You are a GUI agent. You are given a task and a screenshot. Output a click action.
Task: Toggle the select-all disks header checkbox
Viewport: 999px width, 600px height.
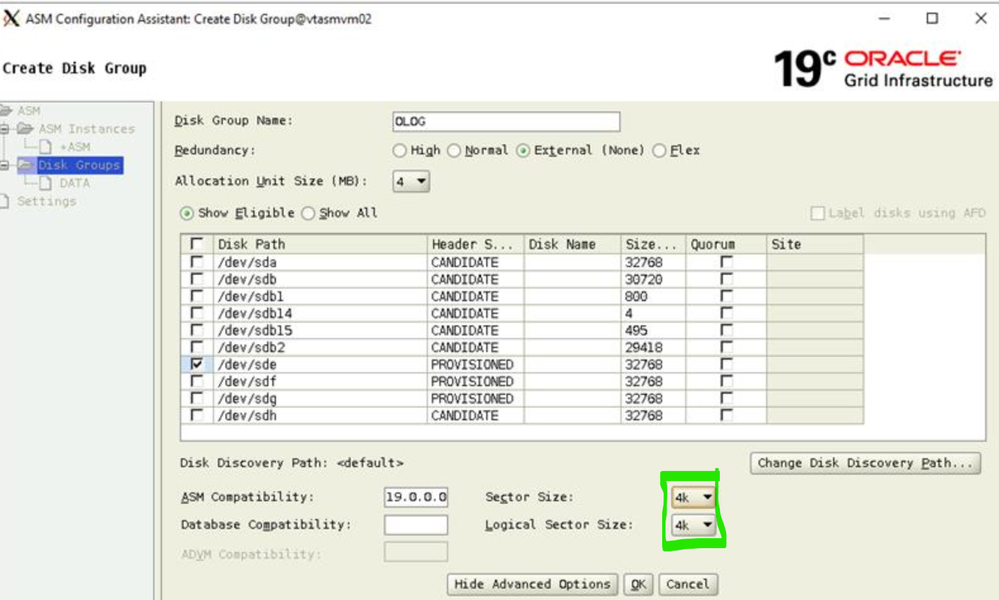tap(197, 244)
